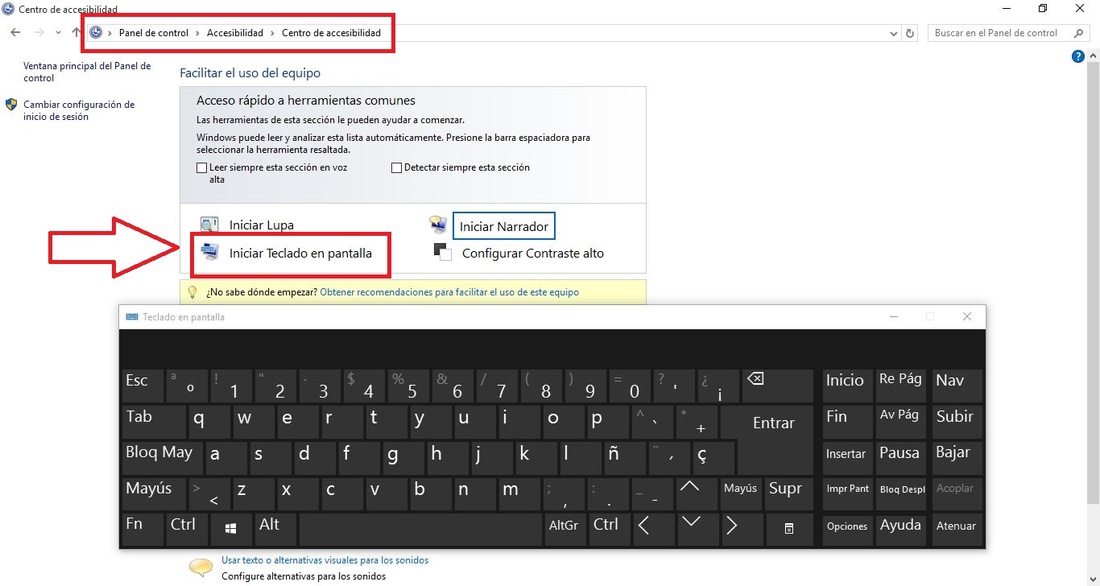Select Centro de accesibilidad in the breadcrumb
The width and height of the screenshot is (1100, 586).
tap(331, 33)
